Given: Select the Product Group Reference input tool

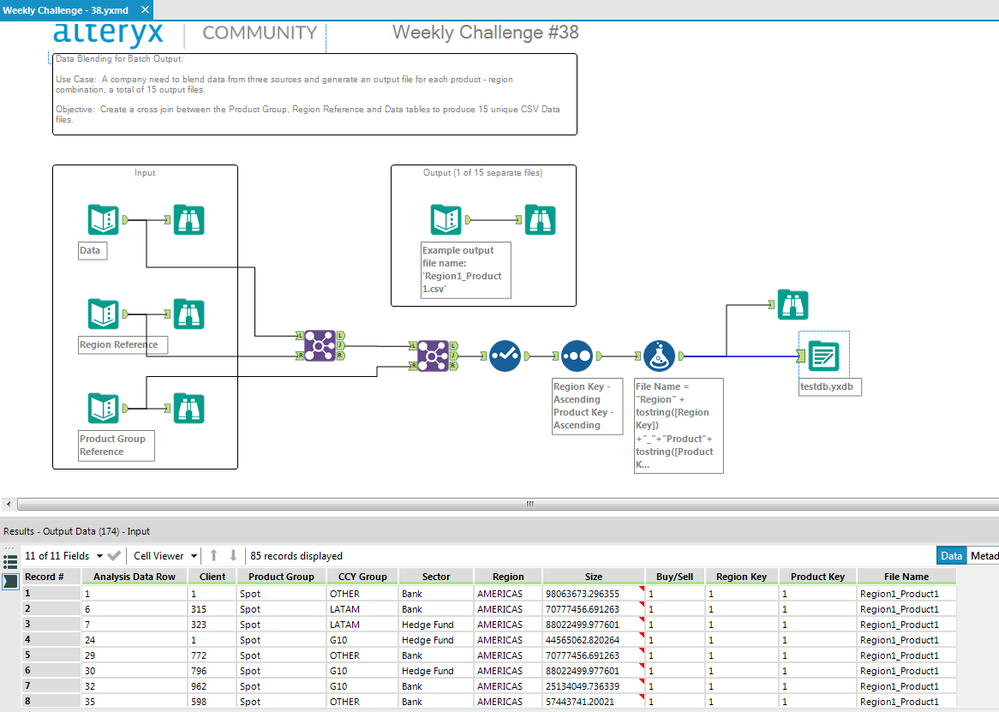Looking at the screenshot, I should (103, 408).
